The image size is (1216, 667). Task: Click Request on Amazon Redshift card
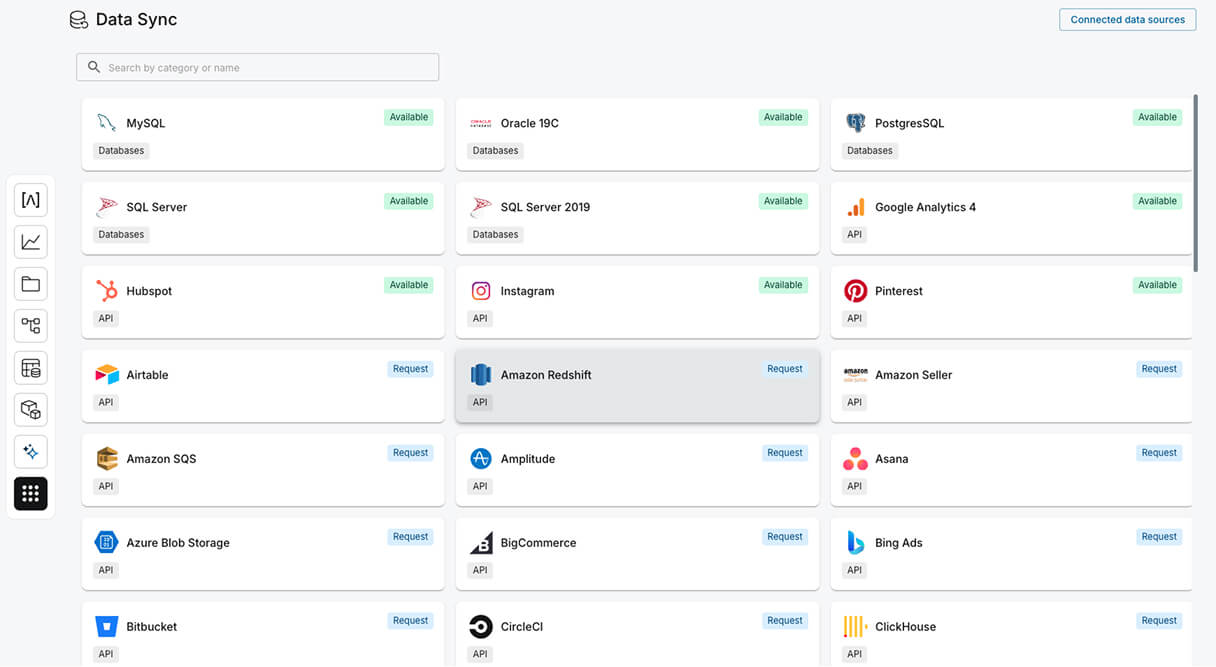785,369
